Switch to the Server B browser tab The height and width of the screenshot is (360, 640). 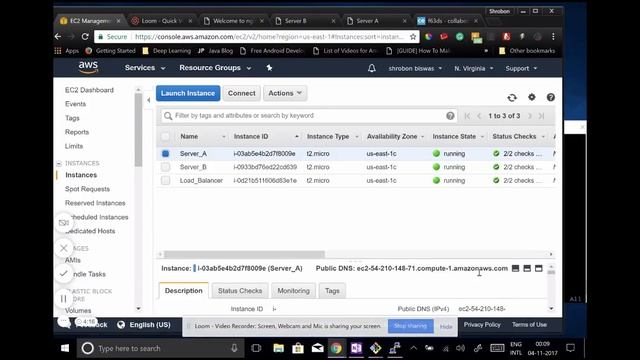click(x=305, y=21)
